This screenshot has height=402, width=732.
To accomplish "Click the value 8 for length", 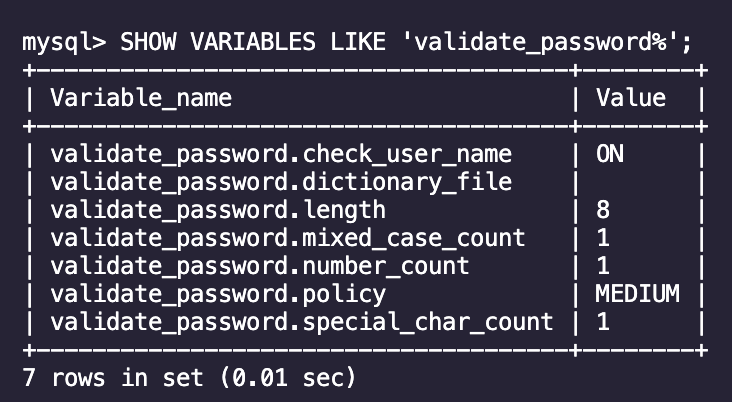I will pyautogui.click(x=603, y=210).
